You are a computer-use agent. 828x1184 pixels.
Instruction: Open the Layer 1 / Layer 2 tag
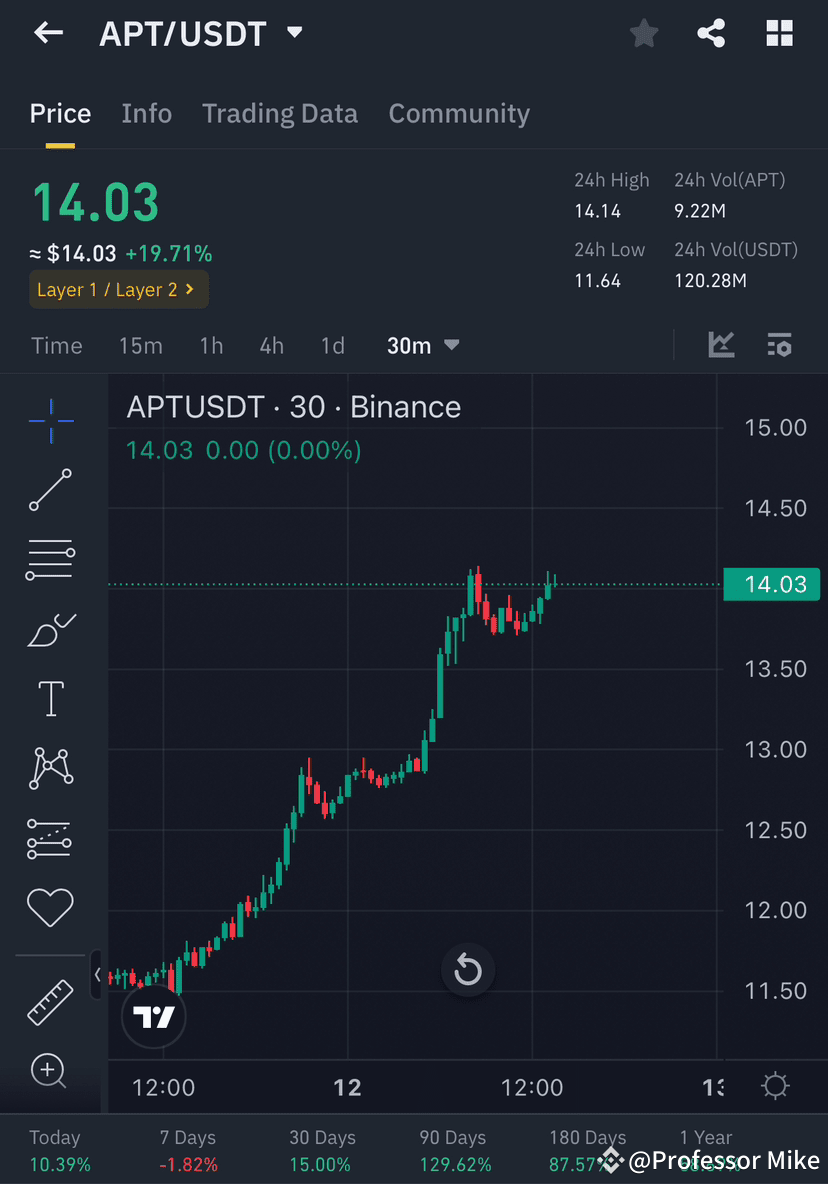click(x=118, y=289)
